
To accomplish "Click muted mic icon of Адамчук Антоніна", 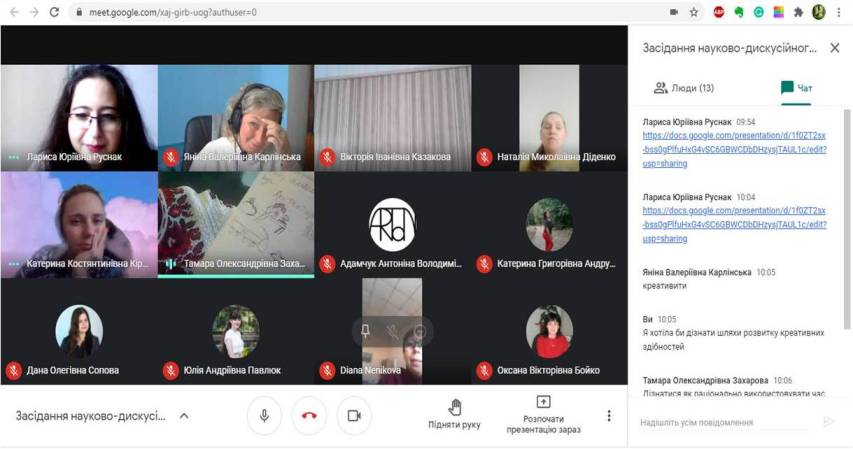I will pyautogui.click(x=327, y=264).
